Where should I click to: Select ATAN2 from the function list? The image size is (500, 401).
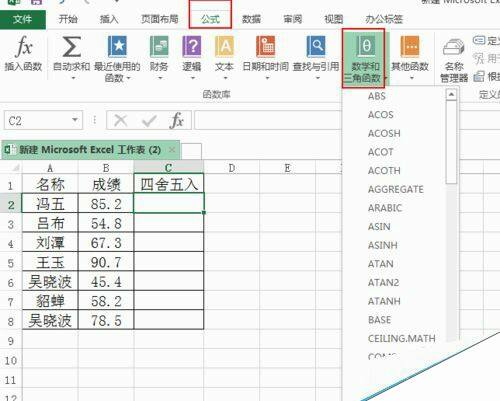coord(383,283)
